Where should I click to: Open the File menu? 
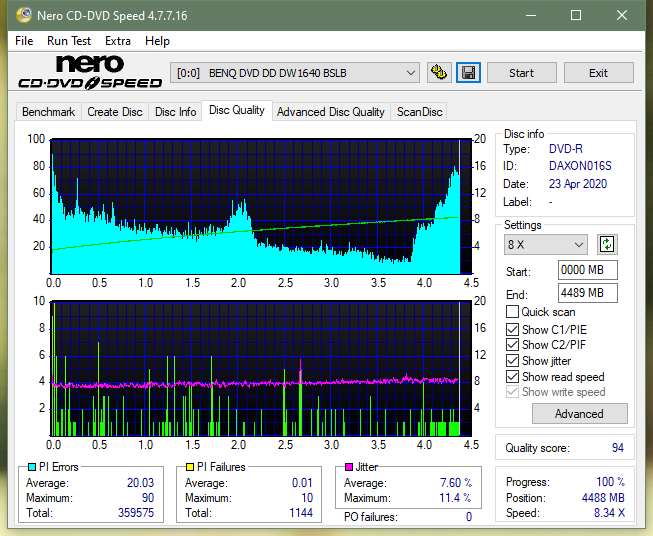(x=24, y=41)
